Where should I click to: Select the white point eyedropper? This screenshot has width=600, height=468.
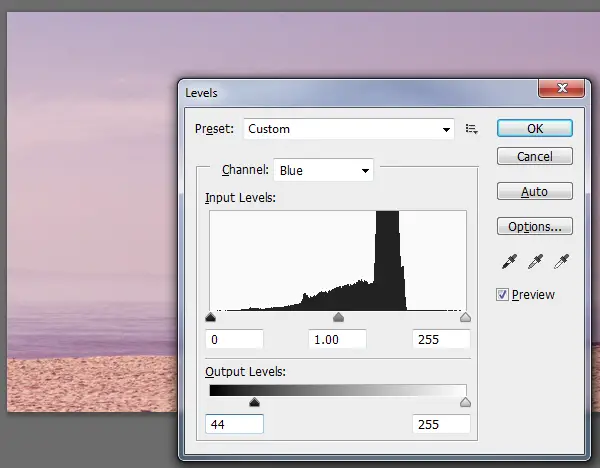560,262
